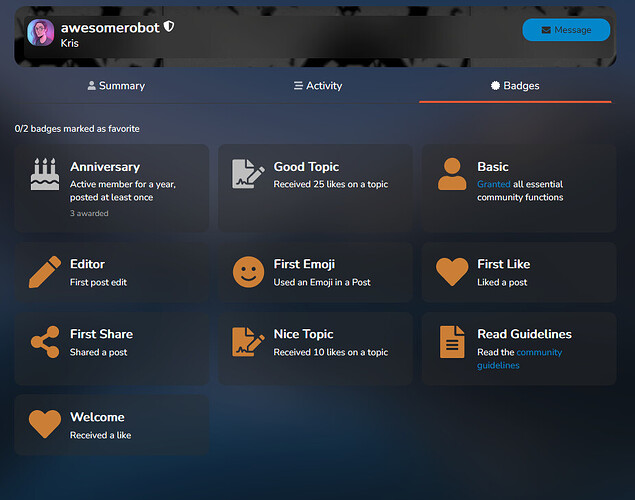
Task: Follow the 'community guidelines' link
Action: tap(519, 359)
